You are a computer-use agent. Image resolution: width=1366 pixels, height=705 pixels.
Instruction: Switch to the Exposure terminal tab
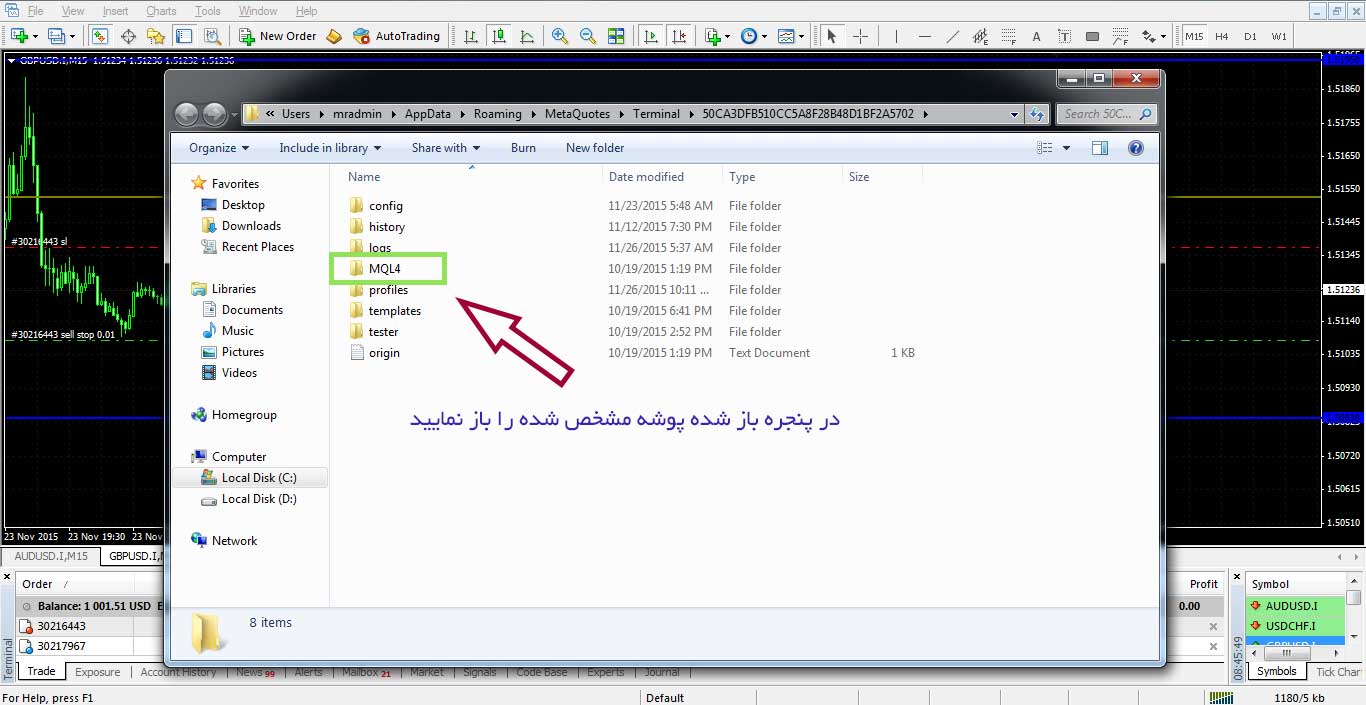98,672
